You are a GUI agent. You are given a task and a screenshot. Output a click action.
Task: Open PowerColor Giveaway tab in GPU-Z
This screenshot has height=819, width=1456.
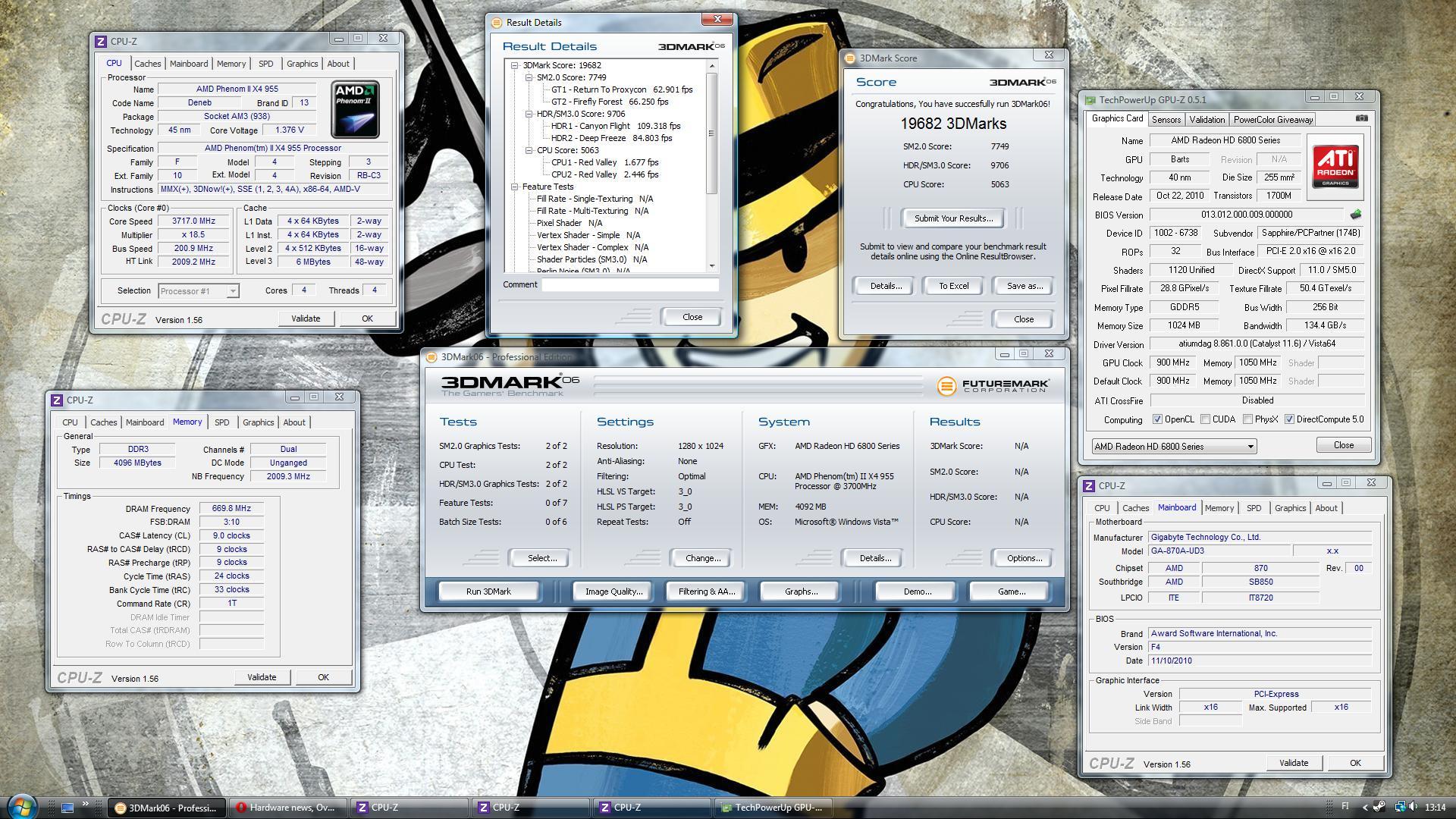pos(1272,120)
